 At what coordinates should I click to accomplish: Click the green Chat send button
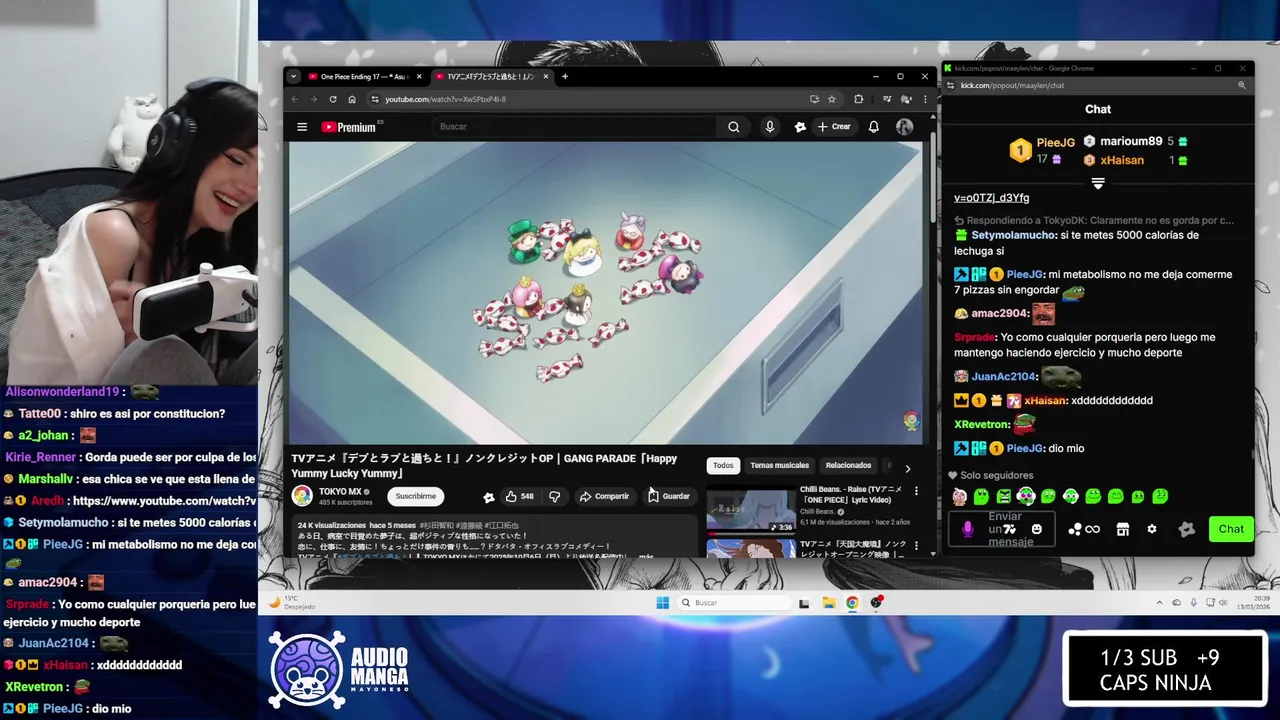click(1230, 529)
